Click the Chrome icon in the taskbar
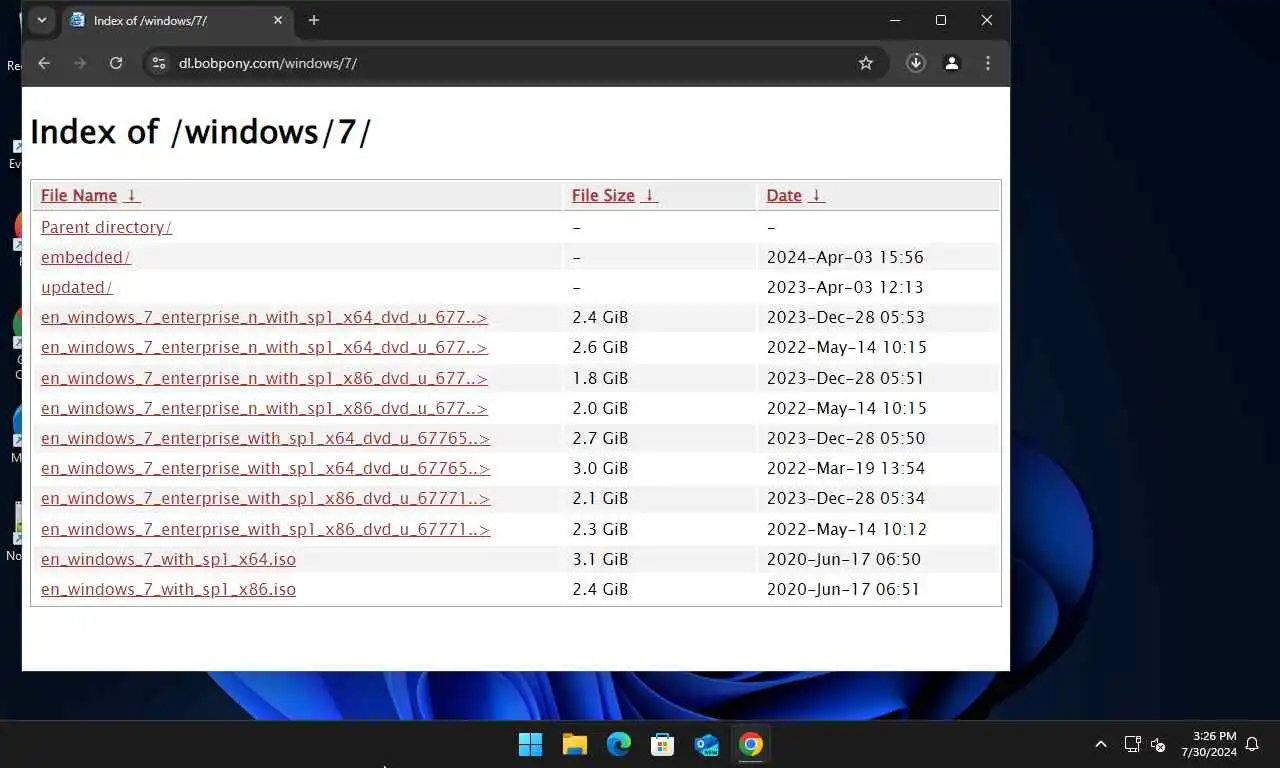Screen dimensions: 1280x768 (751, 744)
